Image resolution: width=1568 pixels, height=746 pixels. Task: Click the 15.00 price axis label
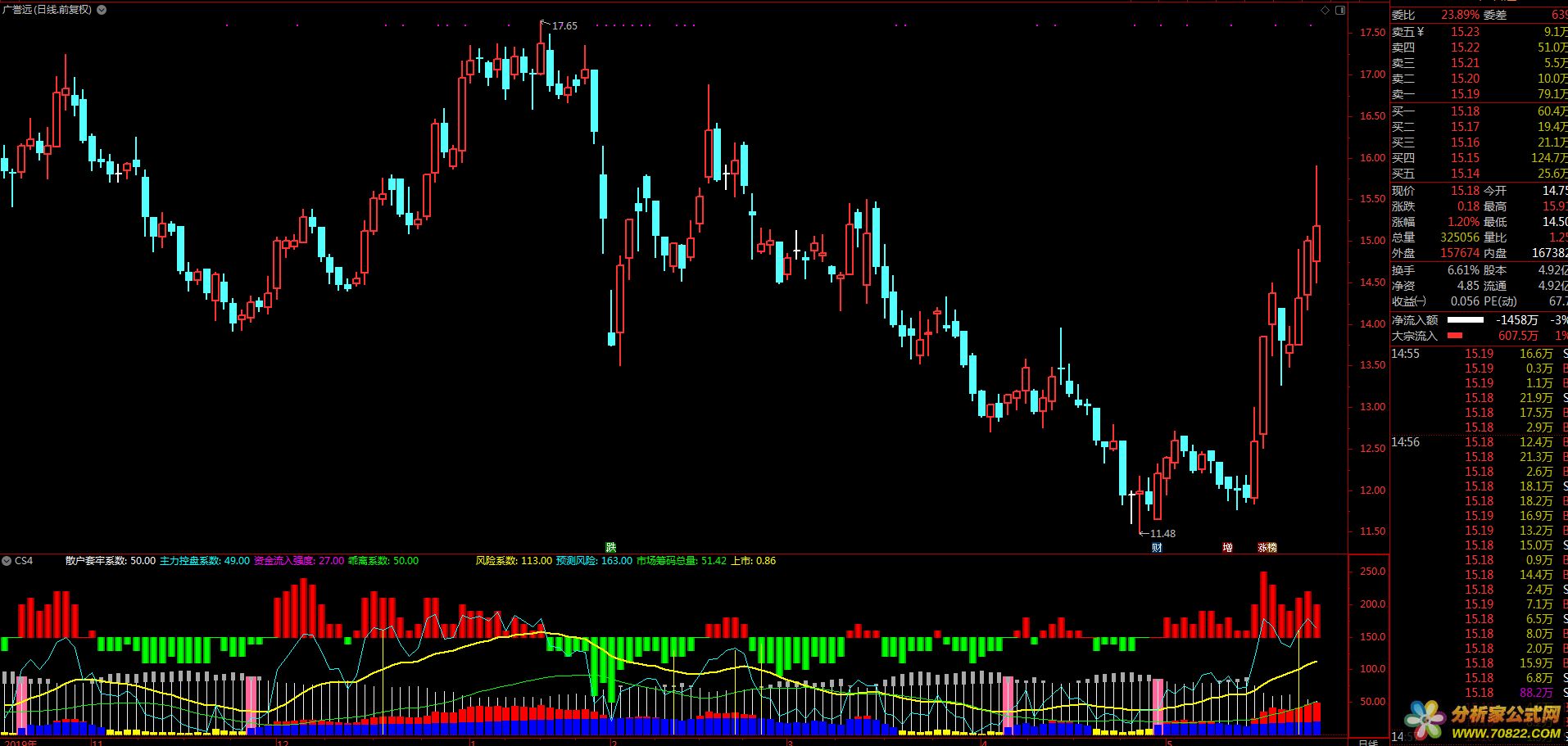click(x=1372, y=241)
